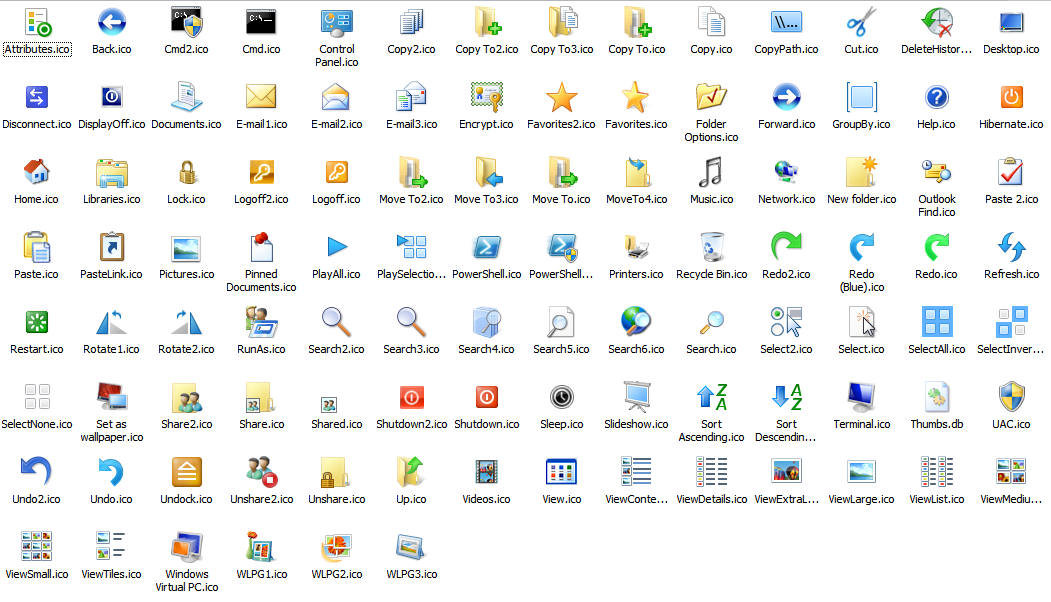Click the Thumbs.db file
The width and height of the screenshot is (1051, 602).
click(936, 398)
